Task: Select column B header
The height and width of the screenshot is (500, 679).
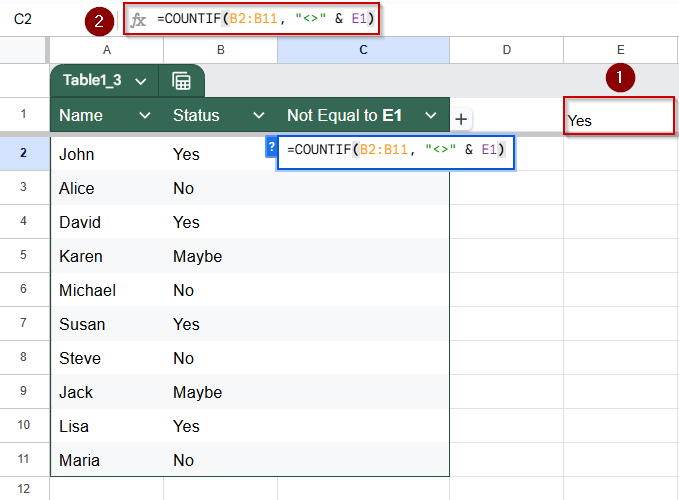Action: 220,50
